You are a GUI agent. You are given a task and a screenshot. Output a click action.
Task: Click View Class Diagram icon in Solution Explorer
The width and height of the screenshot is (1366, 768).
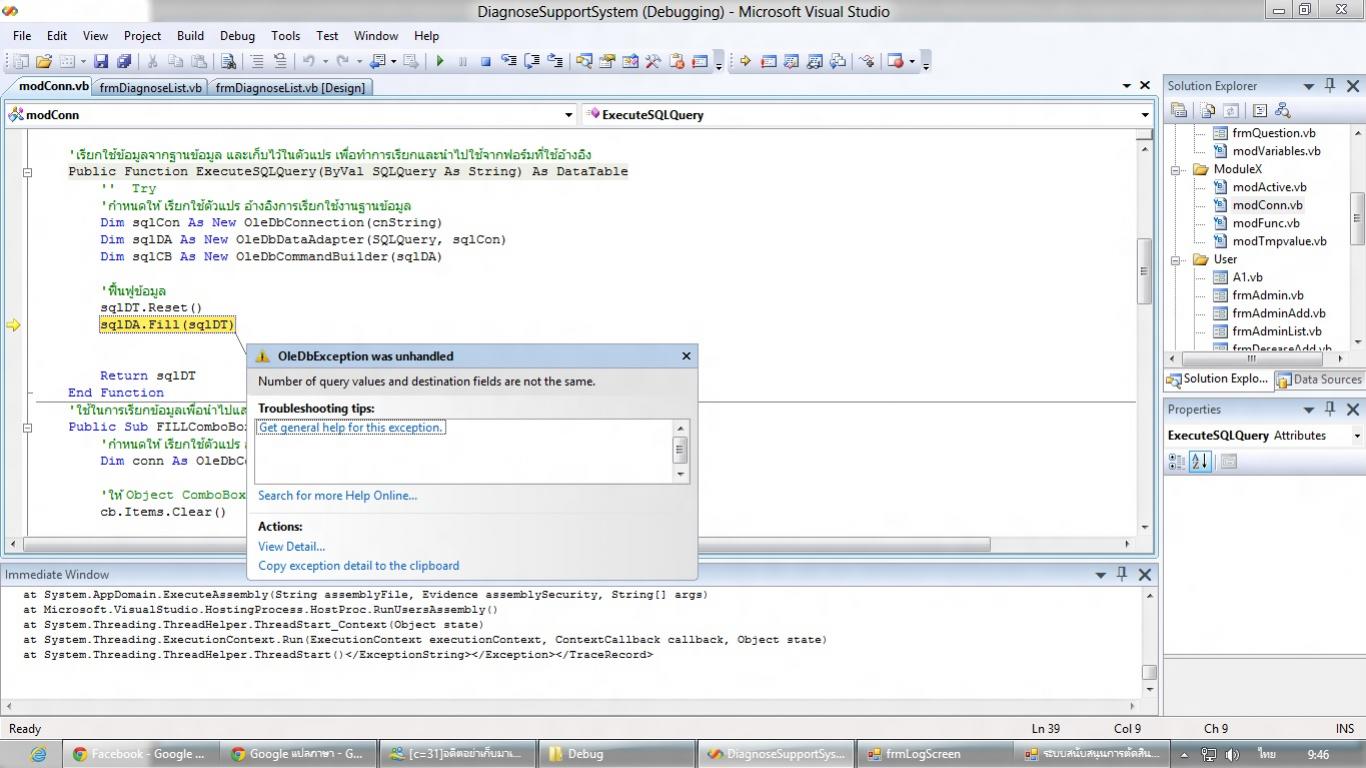1283,111
